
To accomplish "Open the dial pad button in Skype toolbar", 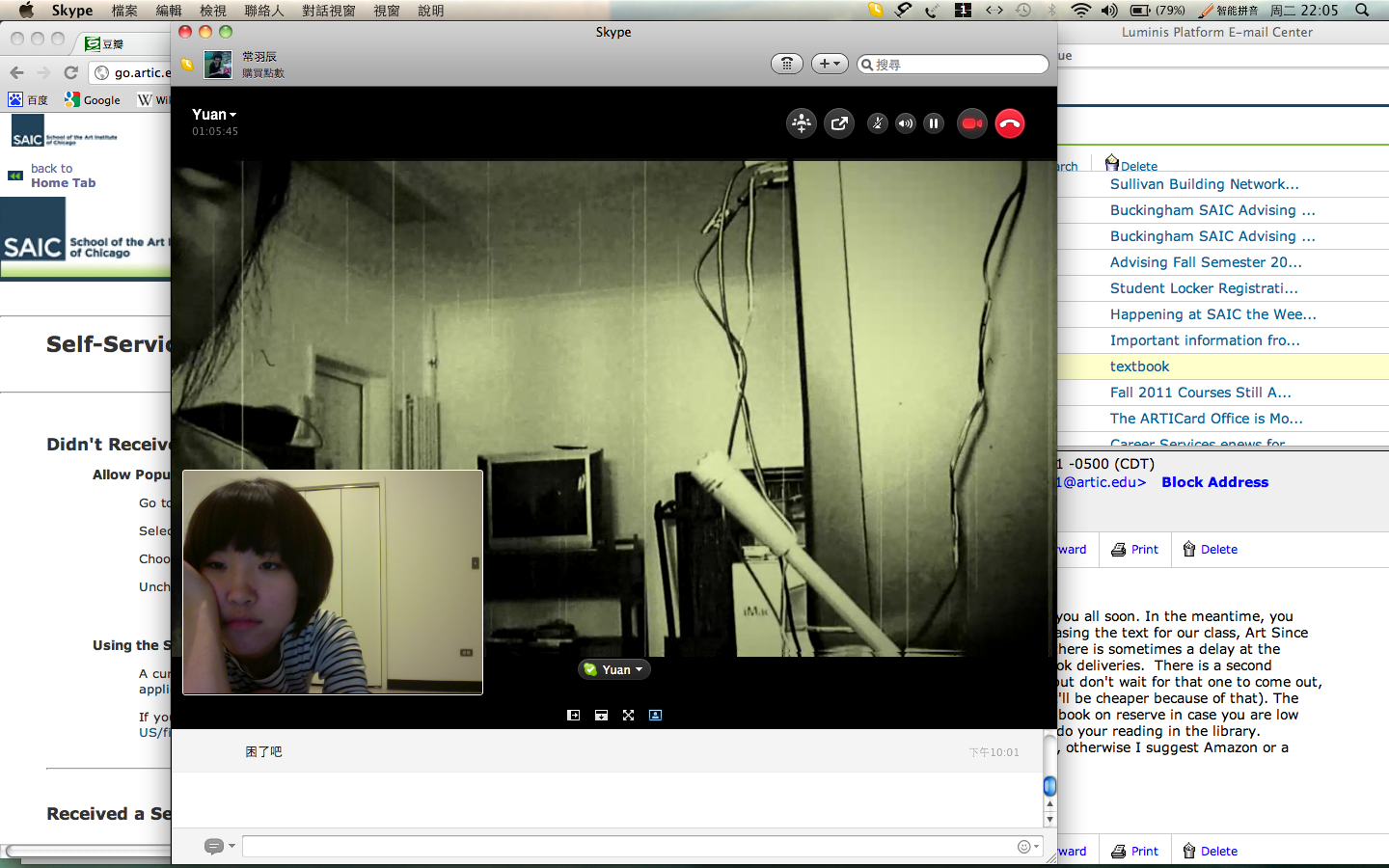I will (x=787, y=64).
